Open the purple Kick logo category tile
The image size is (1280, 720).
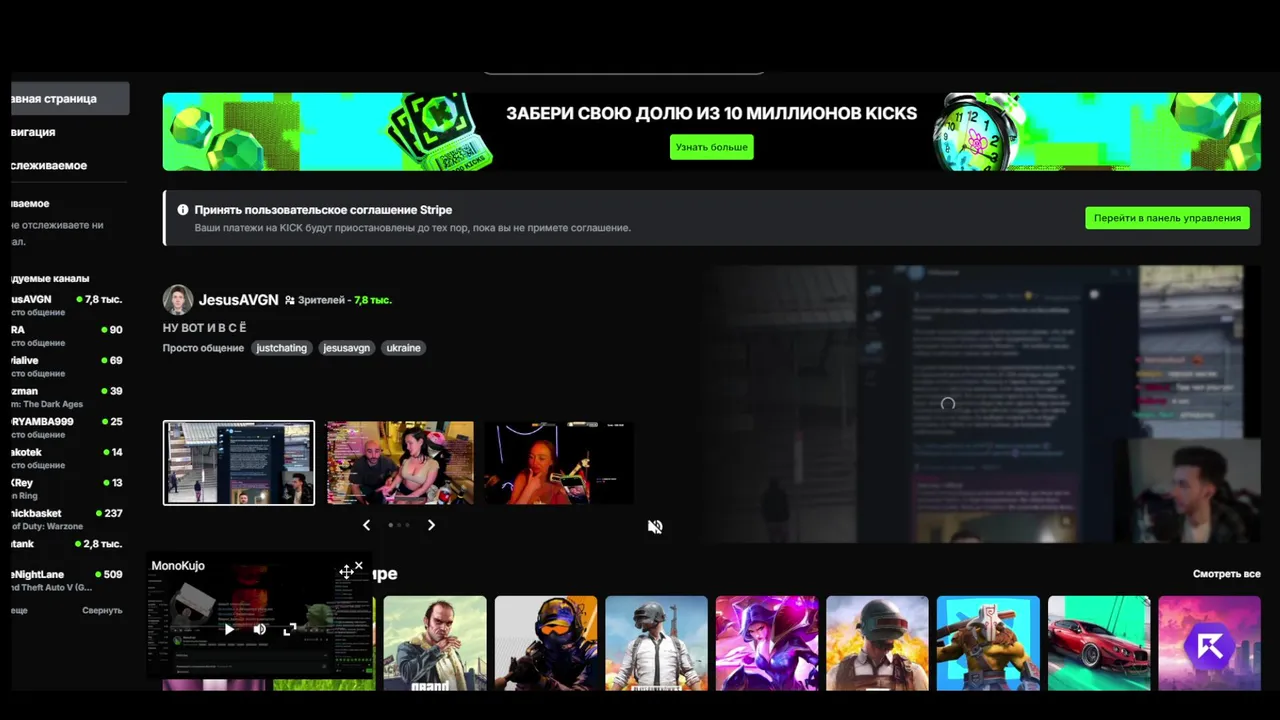pos(1210,643)
